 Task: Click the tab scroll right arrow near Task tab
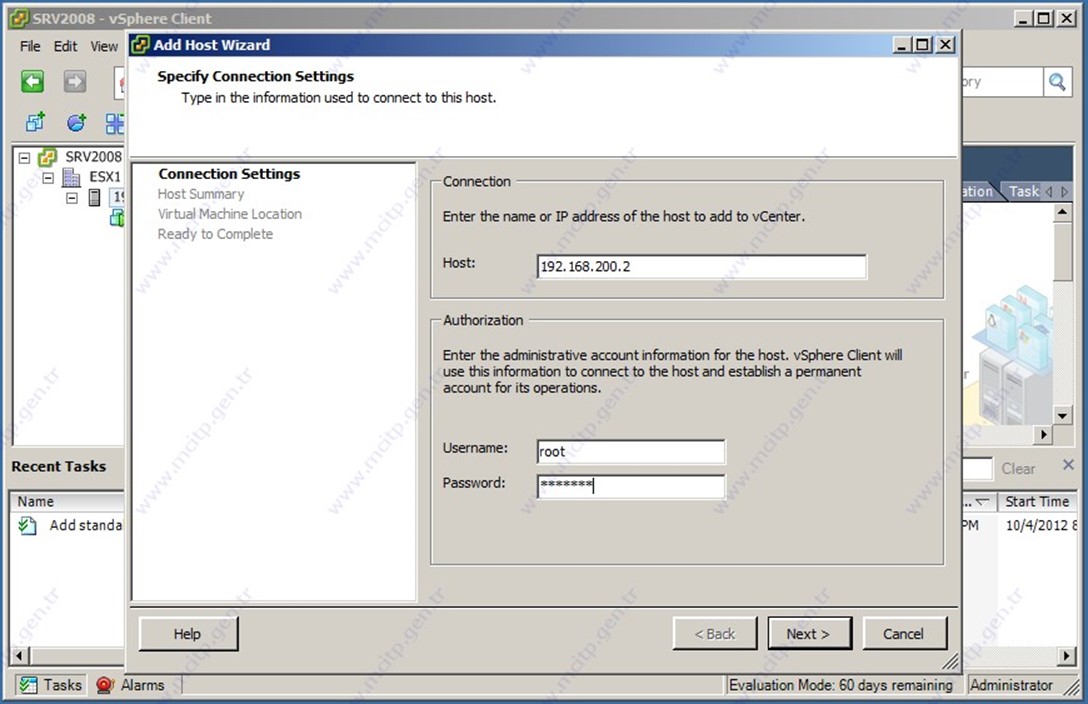[x=1065, y=191]
